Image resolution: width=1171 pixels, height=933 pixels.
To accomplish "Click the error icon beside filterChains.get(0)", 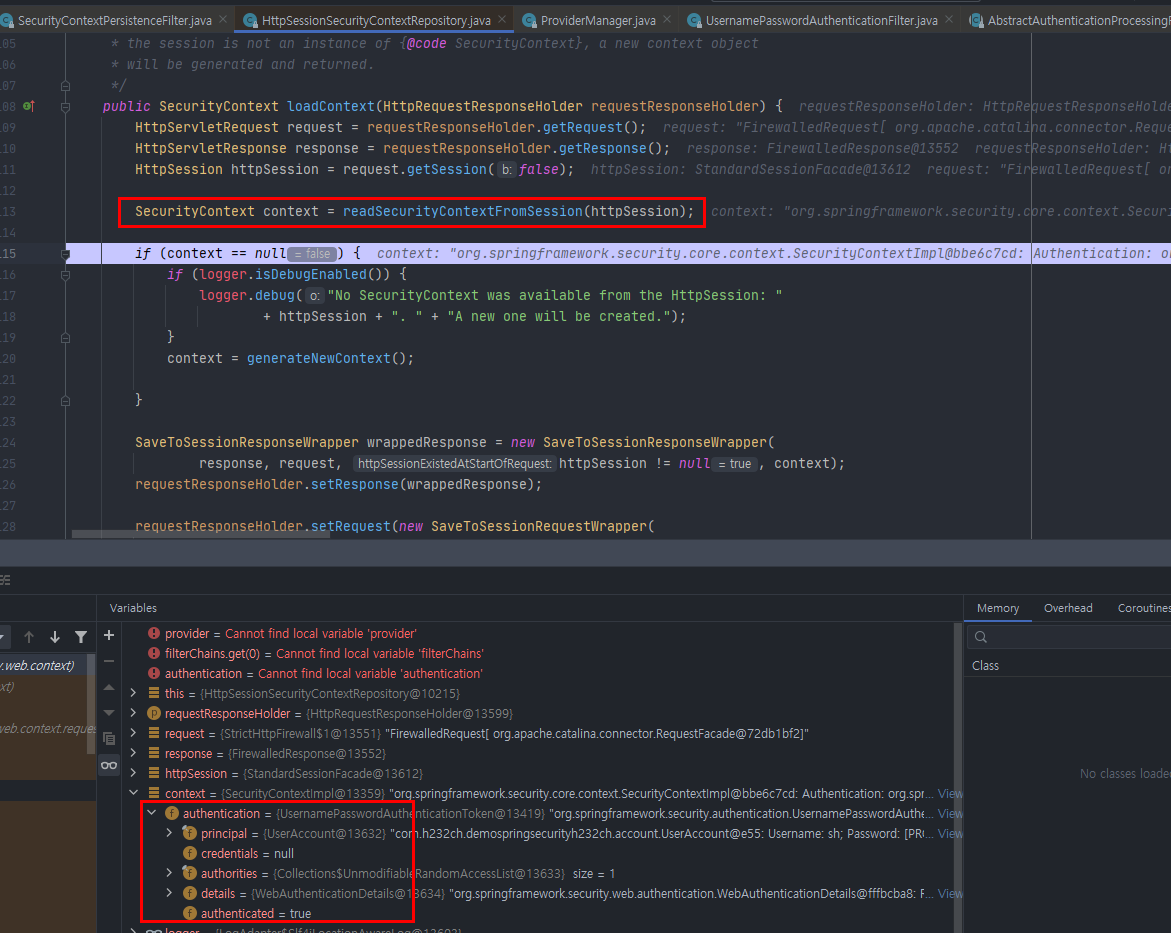I will click(x=154, y=654).
